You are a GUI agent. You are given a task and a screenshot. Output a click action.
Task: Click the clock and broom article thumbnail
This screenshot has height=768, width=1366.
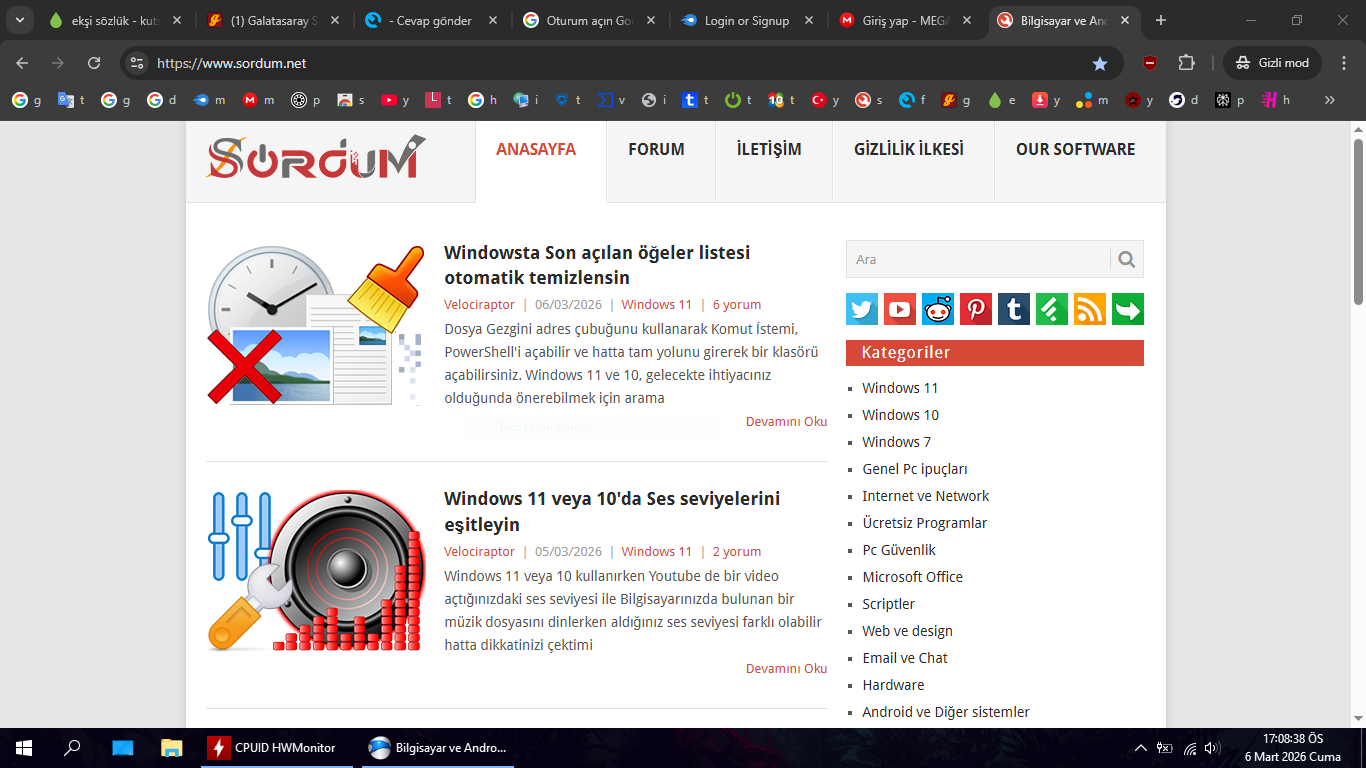click(316, 325)
